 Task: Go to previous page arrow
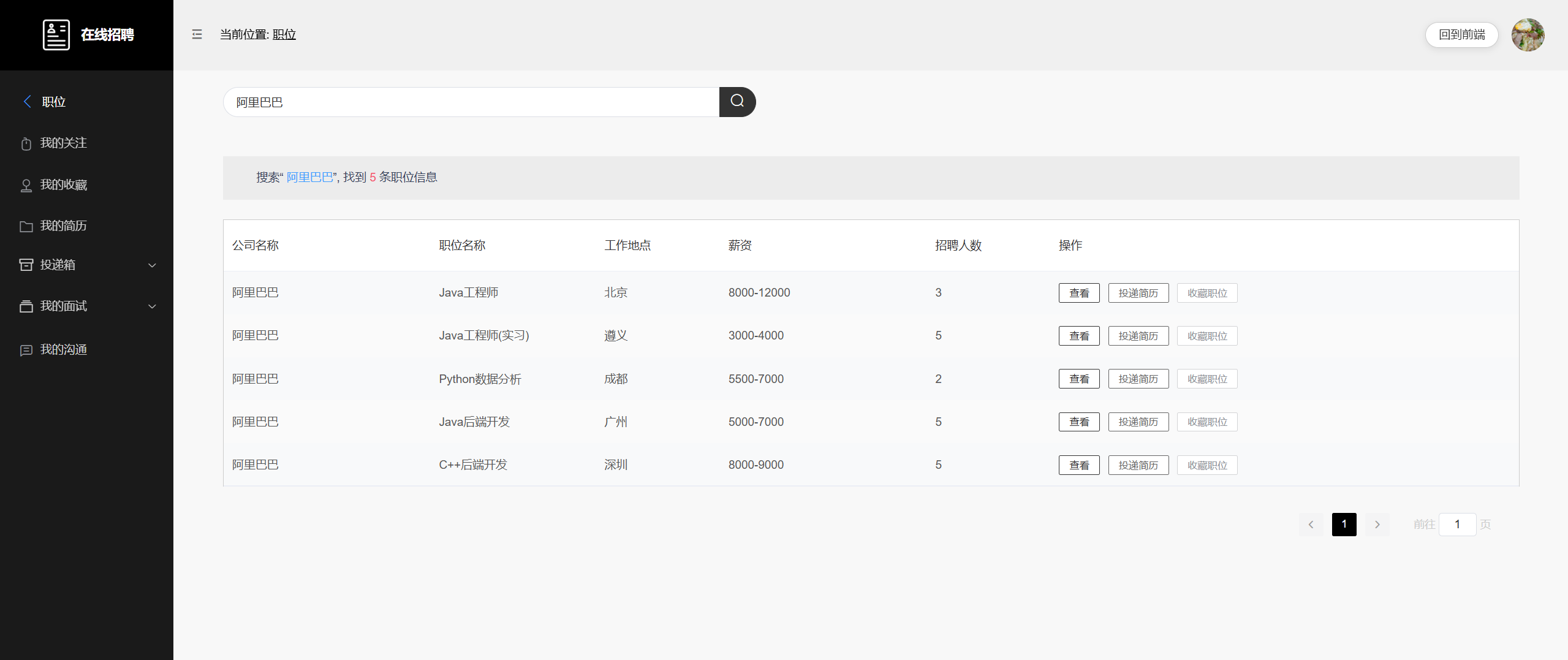pos(1311,525)
